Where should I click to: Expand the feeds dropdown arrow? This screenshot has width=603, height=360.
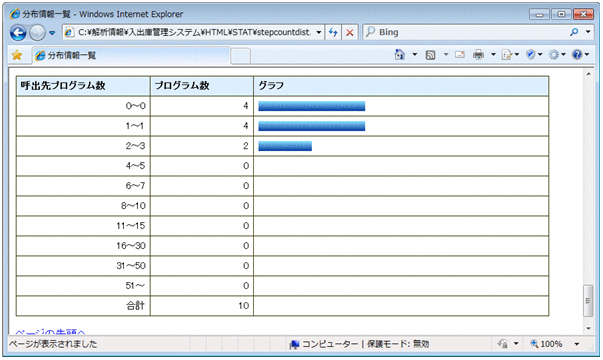446,55
